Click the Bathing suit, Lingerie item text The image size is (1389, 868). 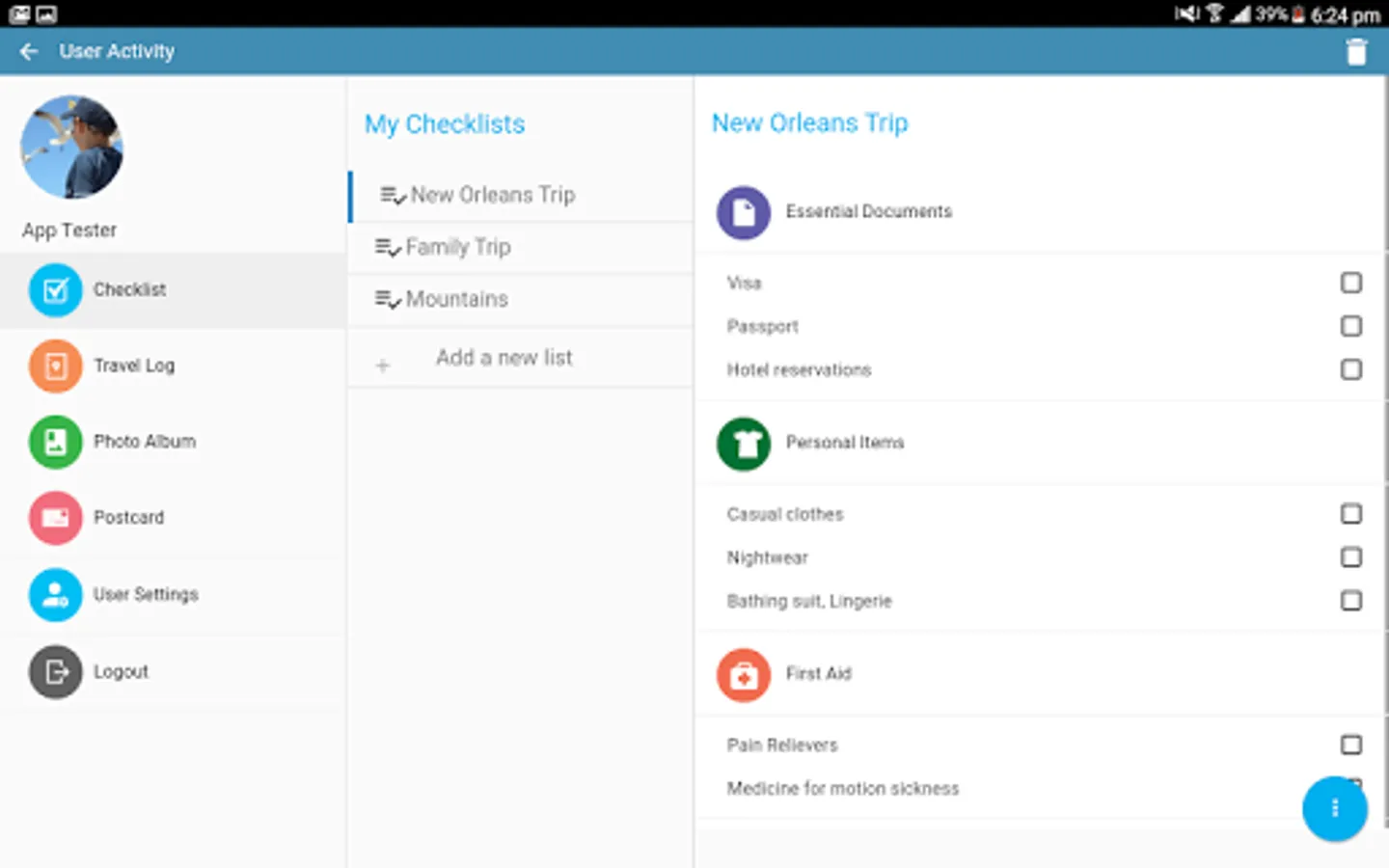pyautogui.click(x=809, y=601)
